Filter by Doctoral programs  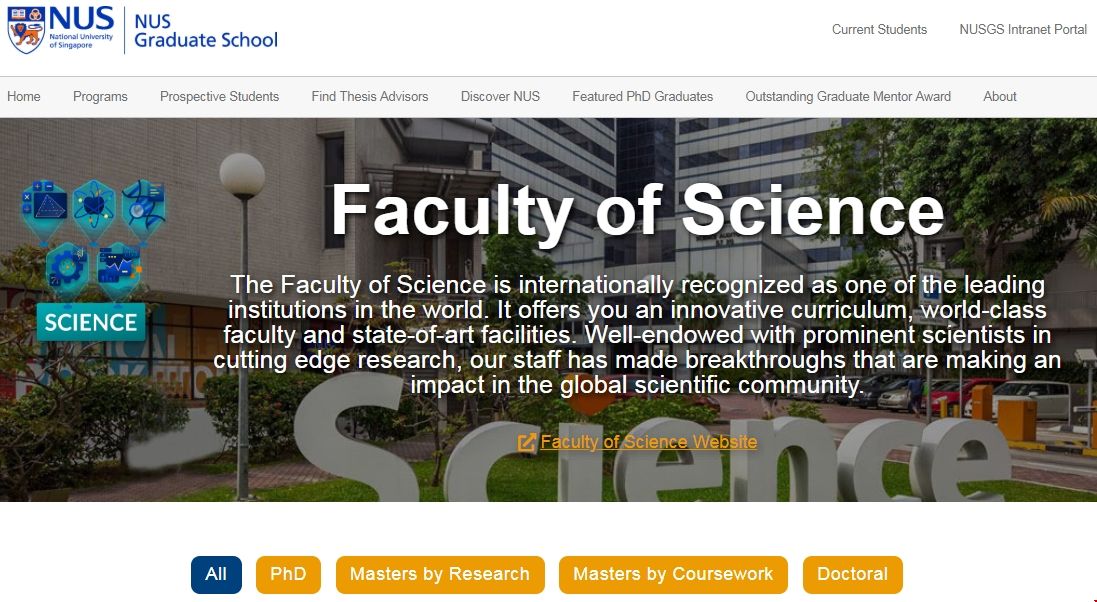852,575
